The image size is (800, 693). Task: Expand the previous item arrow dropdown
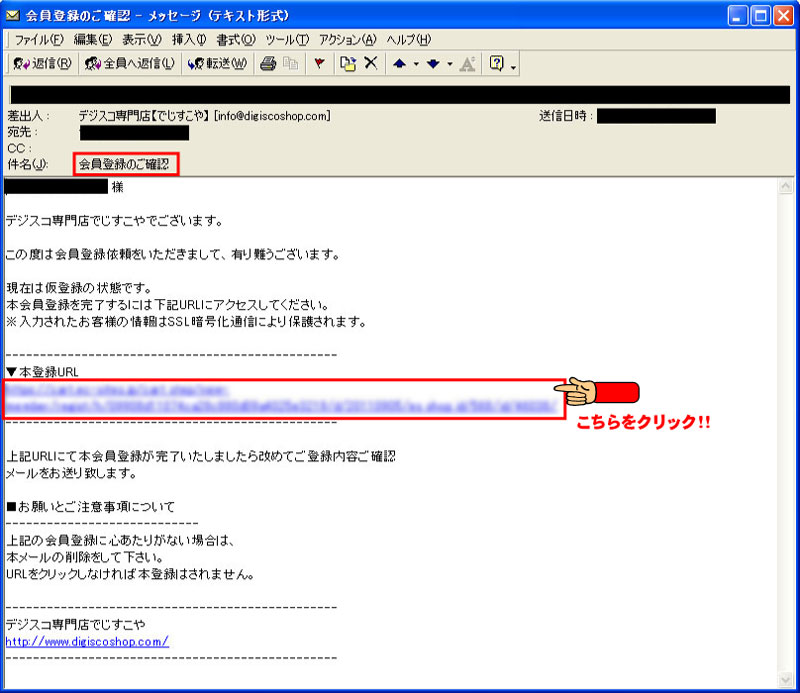(x=415, y=64)
